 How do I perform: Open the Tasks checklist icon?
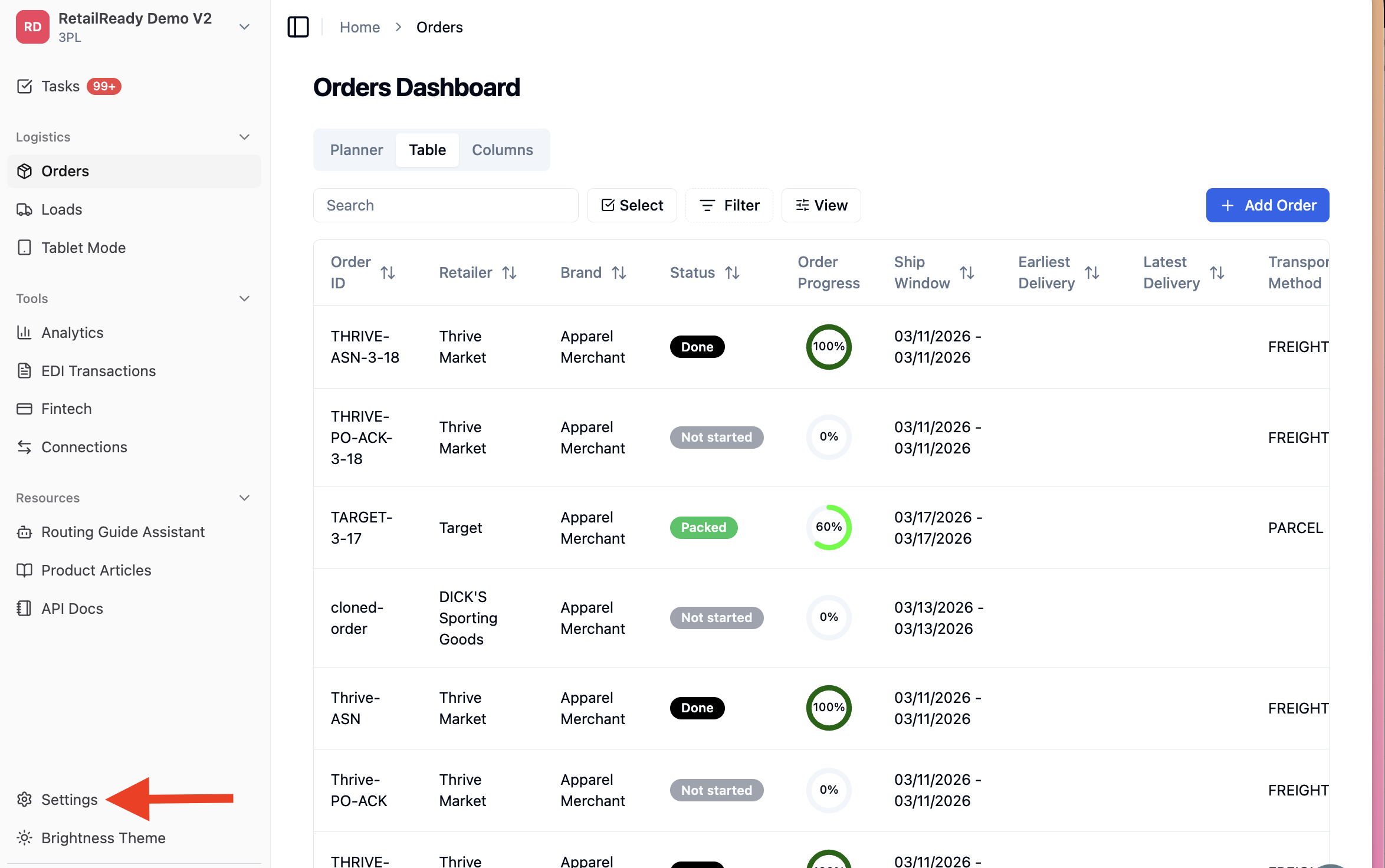point(25,87)
